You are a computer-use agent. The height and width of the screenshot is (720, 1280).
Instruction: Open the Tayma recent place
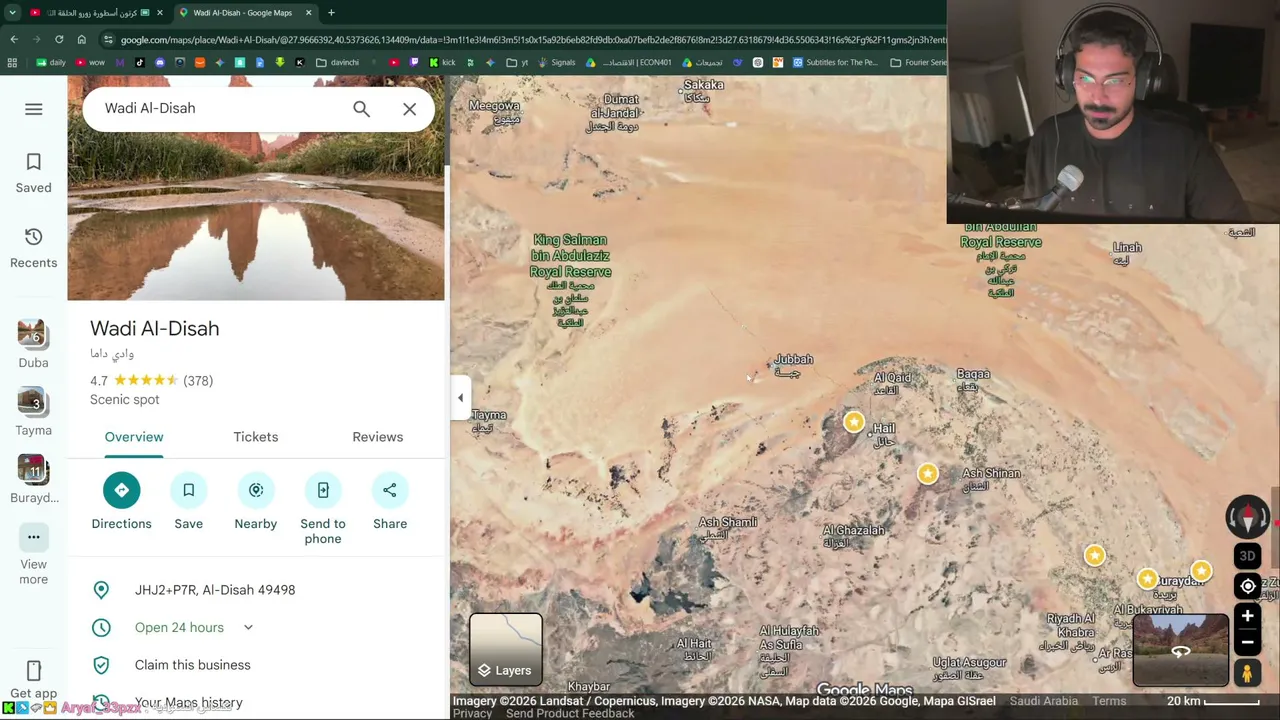(33, 412)
